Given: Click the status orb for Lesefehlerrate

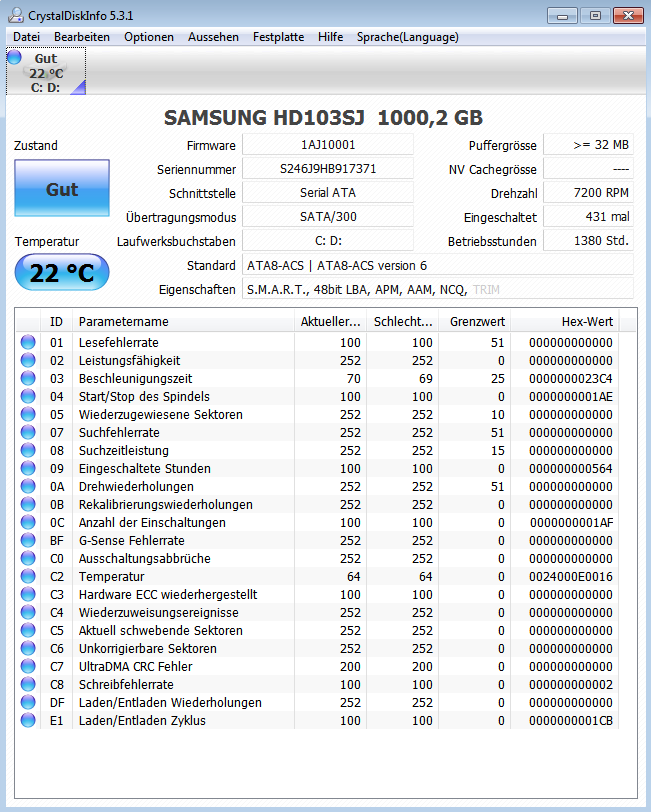Looking at the screenshot, I should click(x=28, y=342).
